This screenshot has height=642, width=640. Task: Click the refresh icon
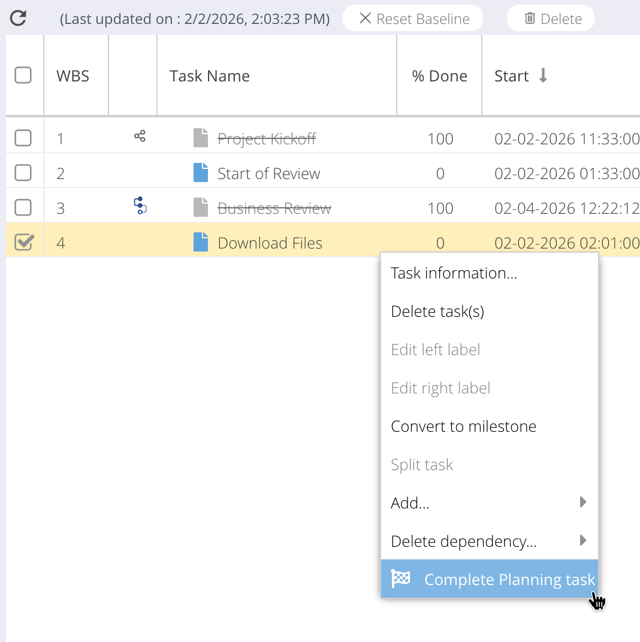pos(18,18)
